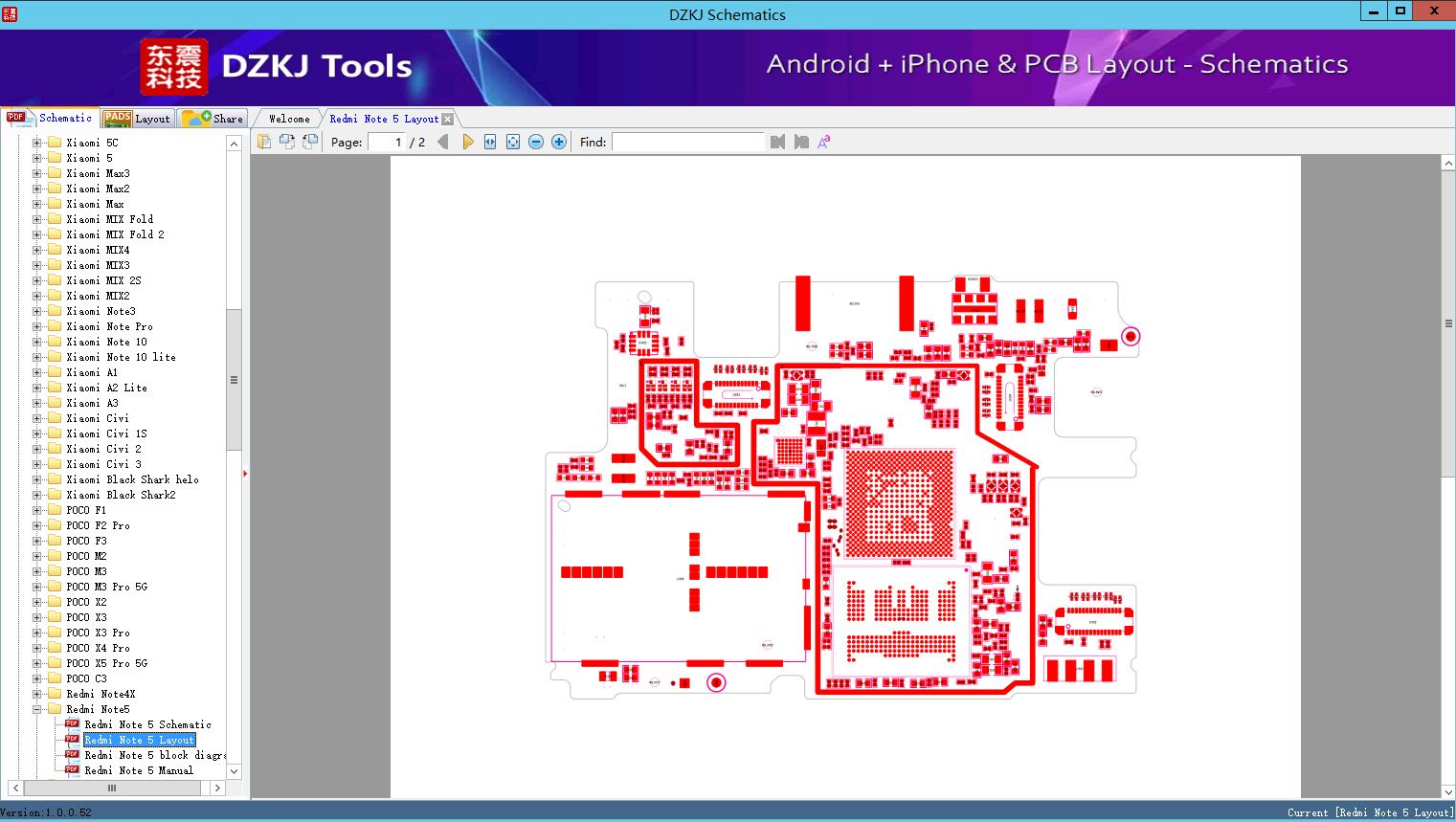Expand the Xiaomi Black Shark helo folder

pos(36,479)
